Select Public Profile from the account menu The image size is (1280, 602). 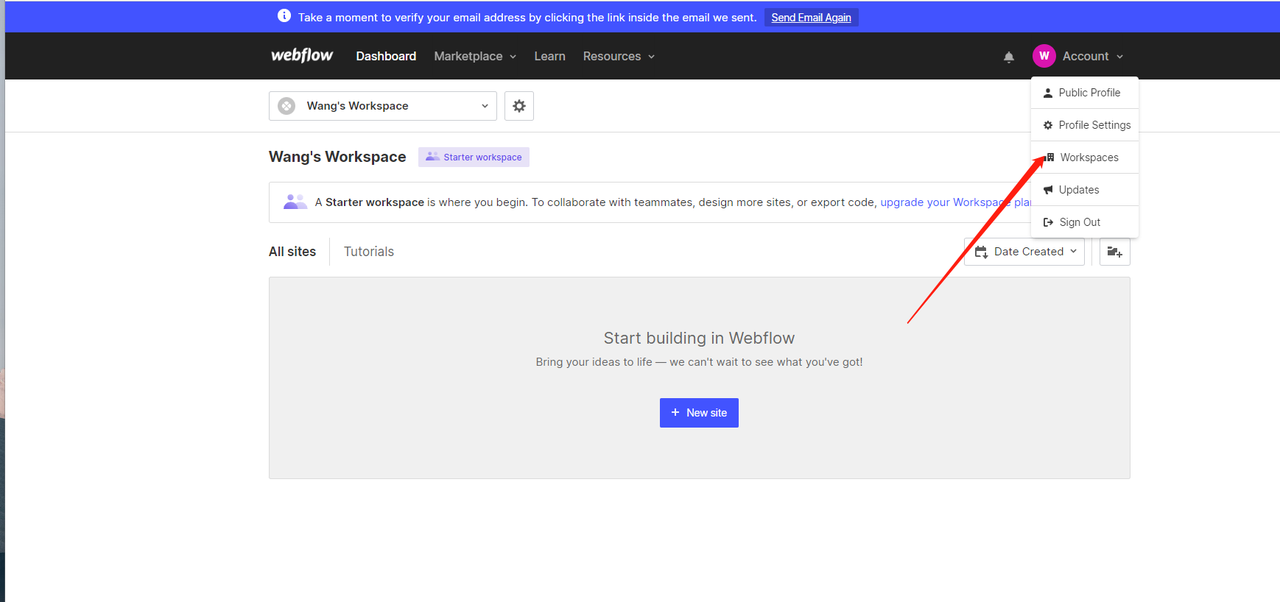pos(1085,93)
